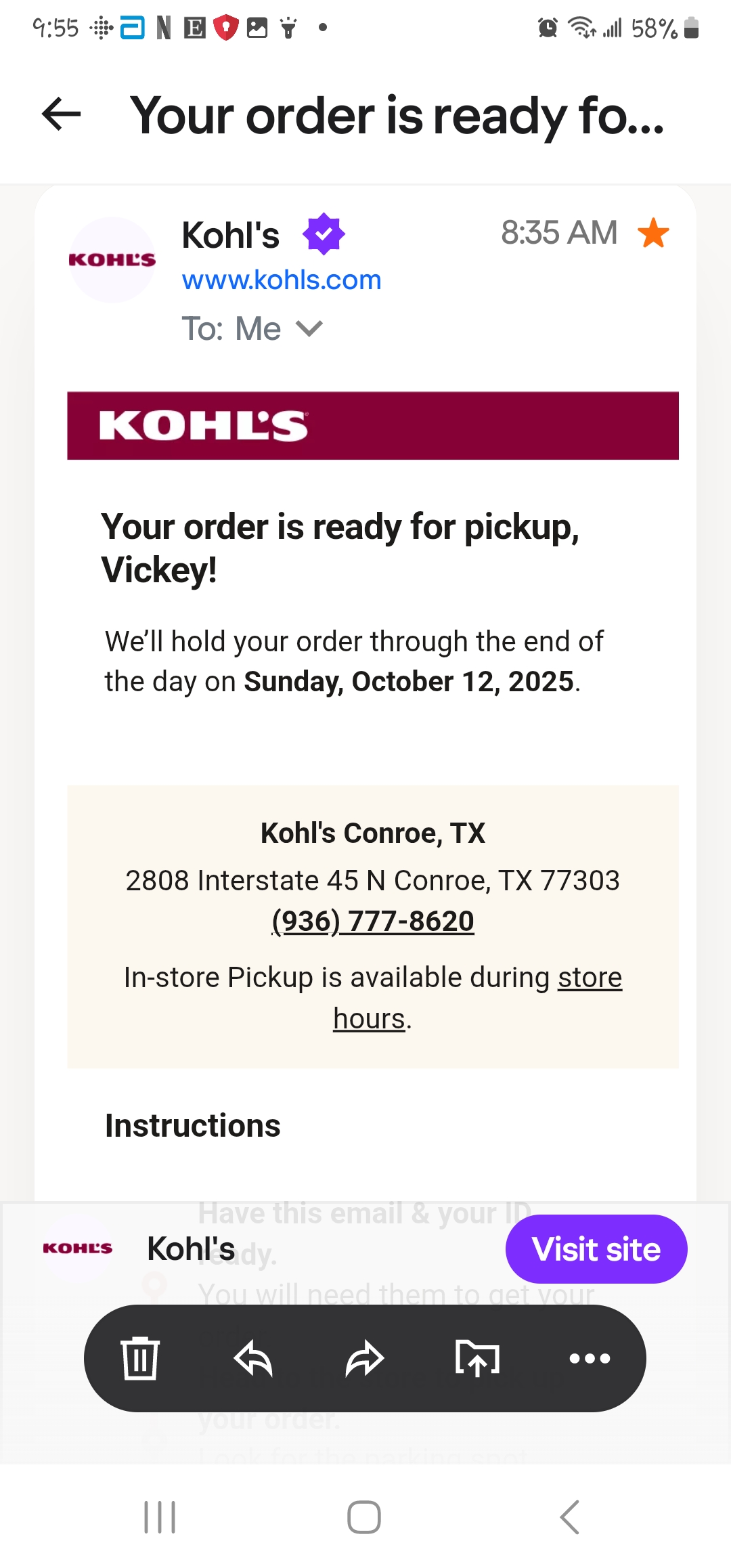Forward this email
731x1568 pixels.
point(365,1358)
